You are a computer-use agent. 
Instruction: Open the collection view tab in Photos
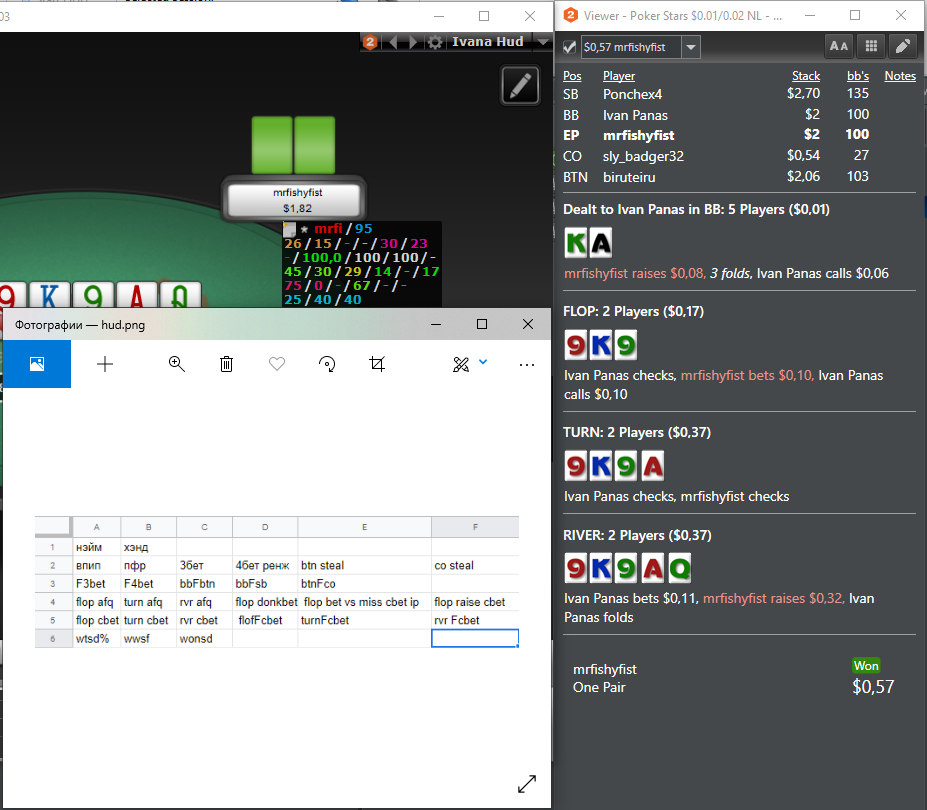click(37, 364)
